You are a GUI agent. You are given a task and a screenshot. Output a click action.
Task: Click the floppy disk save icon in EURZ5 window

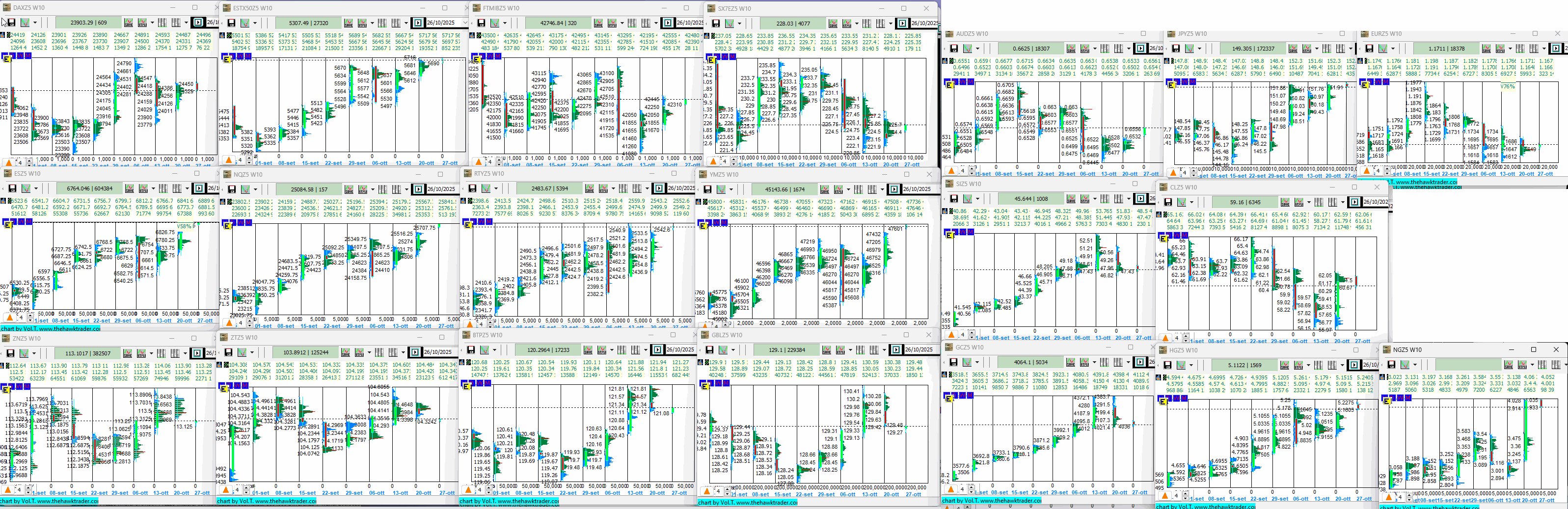point(1369,49)
